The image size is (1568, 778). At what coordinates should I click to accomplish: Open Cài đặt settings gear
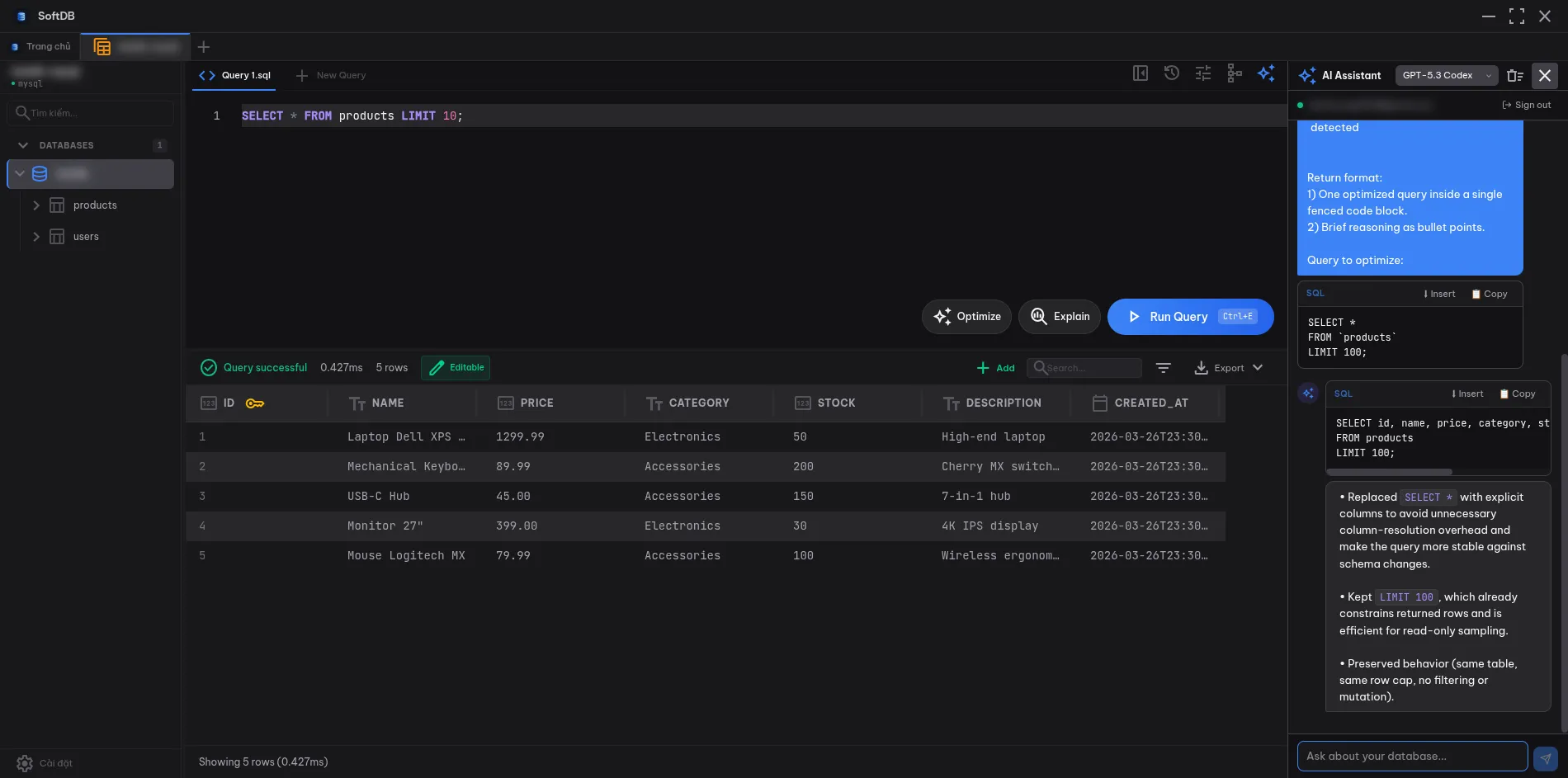tap(24, 763)
